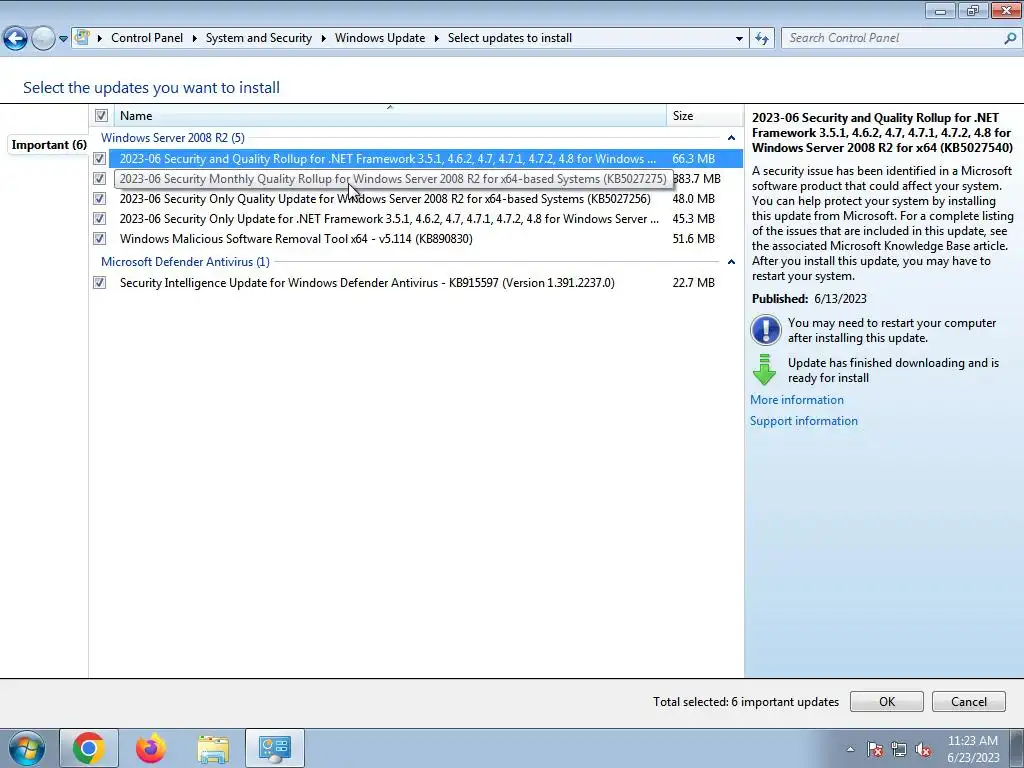Click the Cancel button

pyautogui.click(x=968, y=701)
